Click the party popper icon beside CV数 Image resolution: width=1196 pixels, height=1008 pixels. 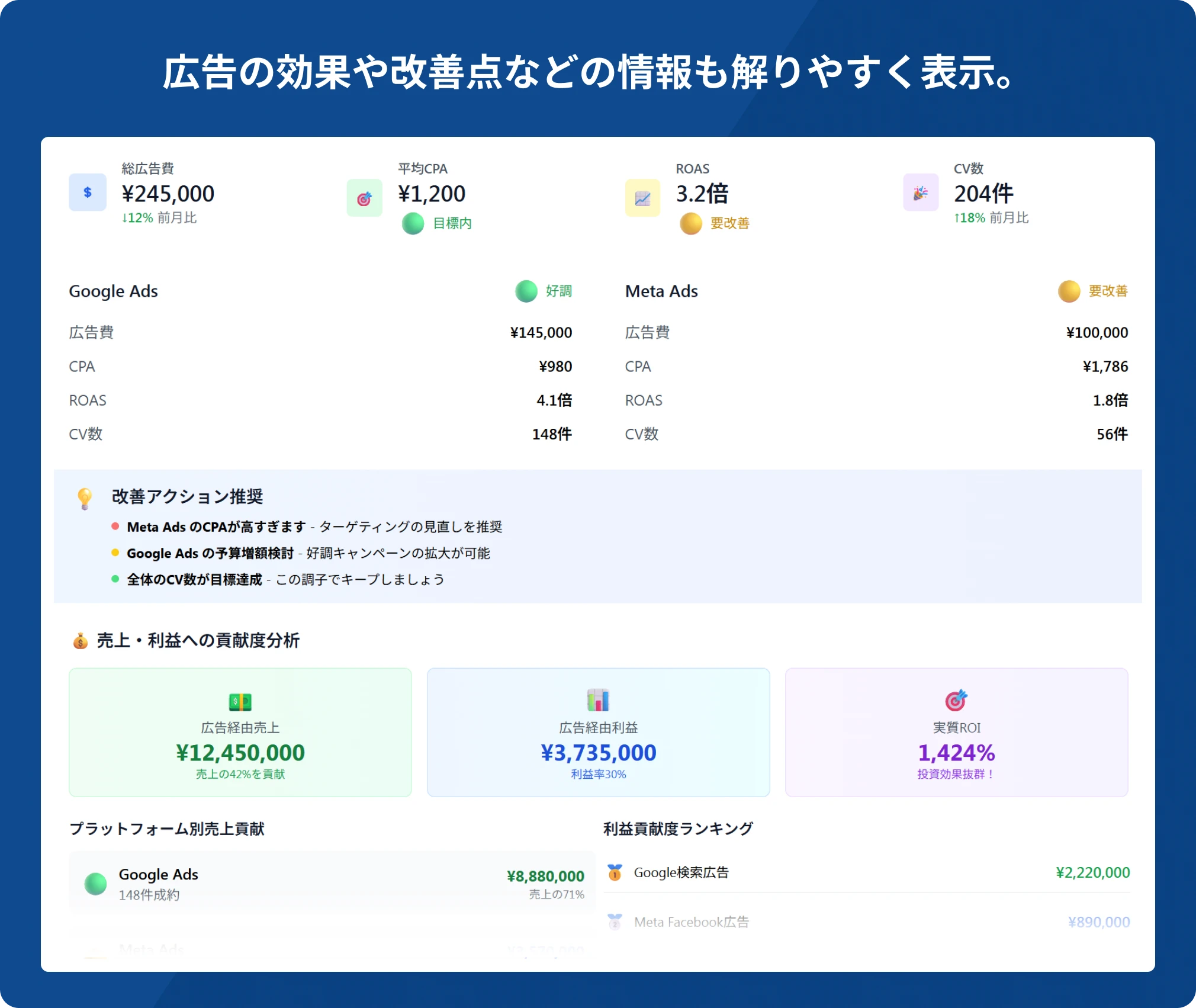tap(920, 192)
